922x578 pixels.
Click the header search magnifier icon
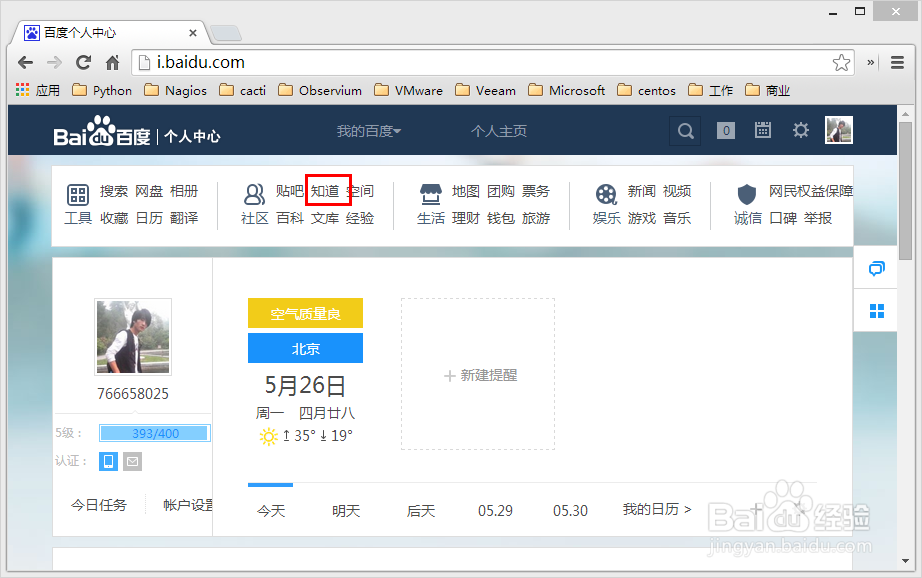tap(685, 131)
